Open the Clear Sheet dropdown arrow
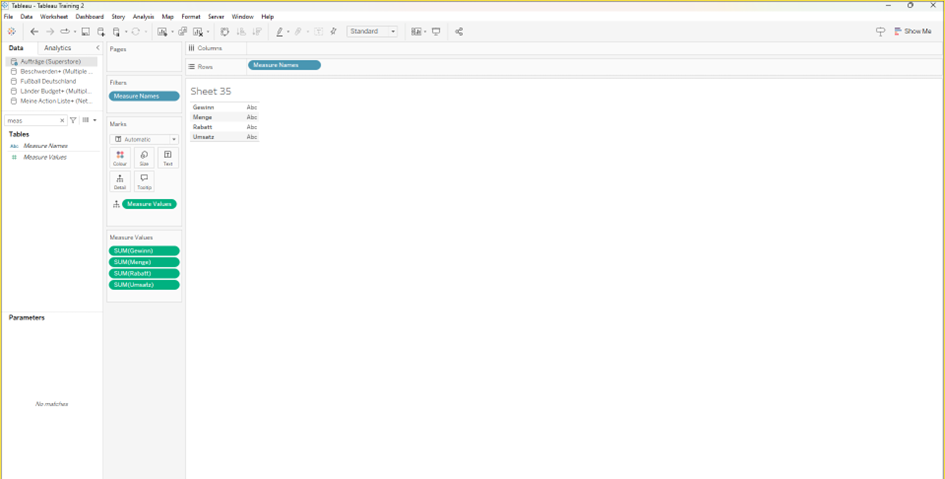 [x=208, y=31]
